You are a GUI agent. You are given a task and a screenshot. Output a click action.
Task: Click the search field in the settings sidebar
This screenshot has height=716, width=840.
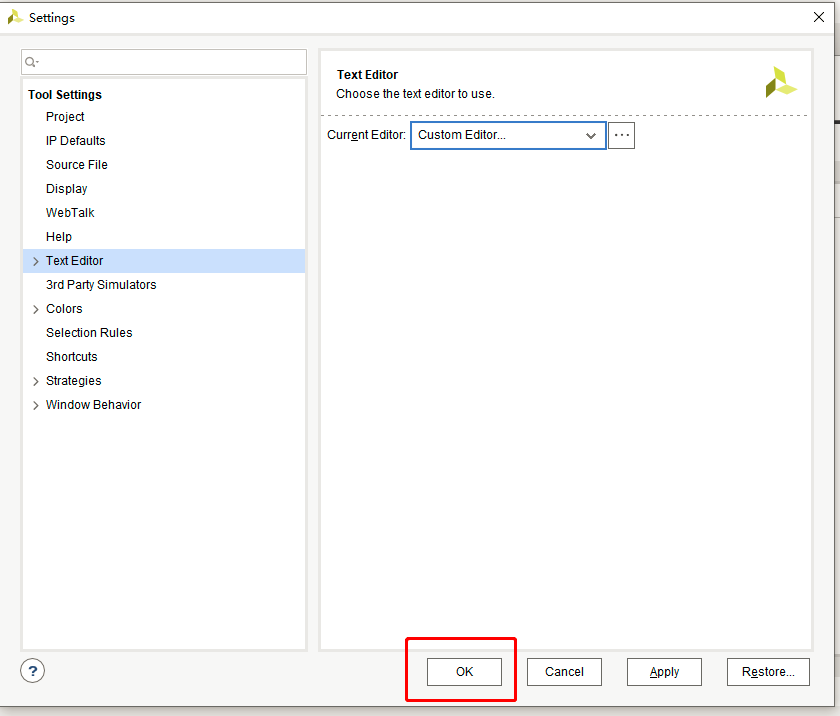click(164, 62)
